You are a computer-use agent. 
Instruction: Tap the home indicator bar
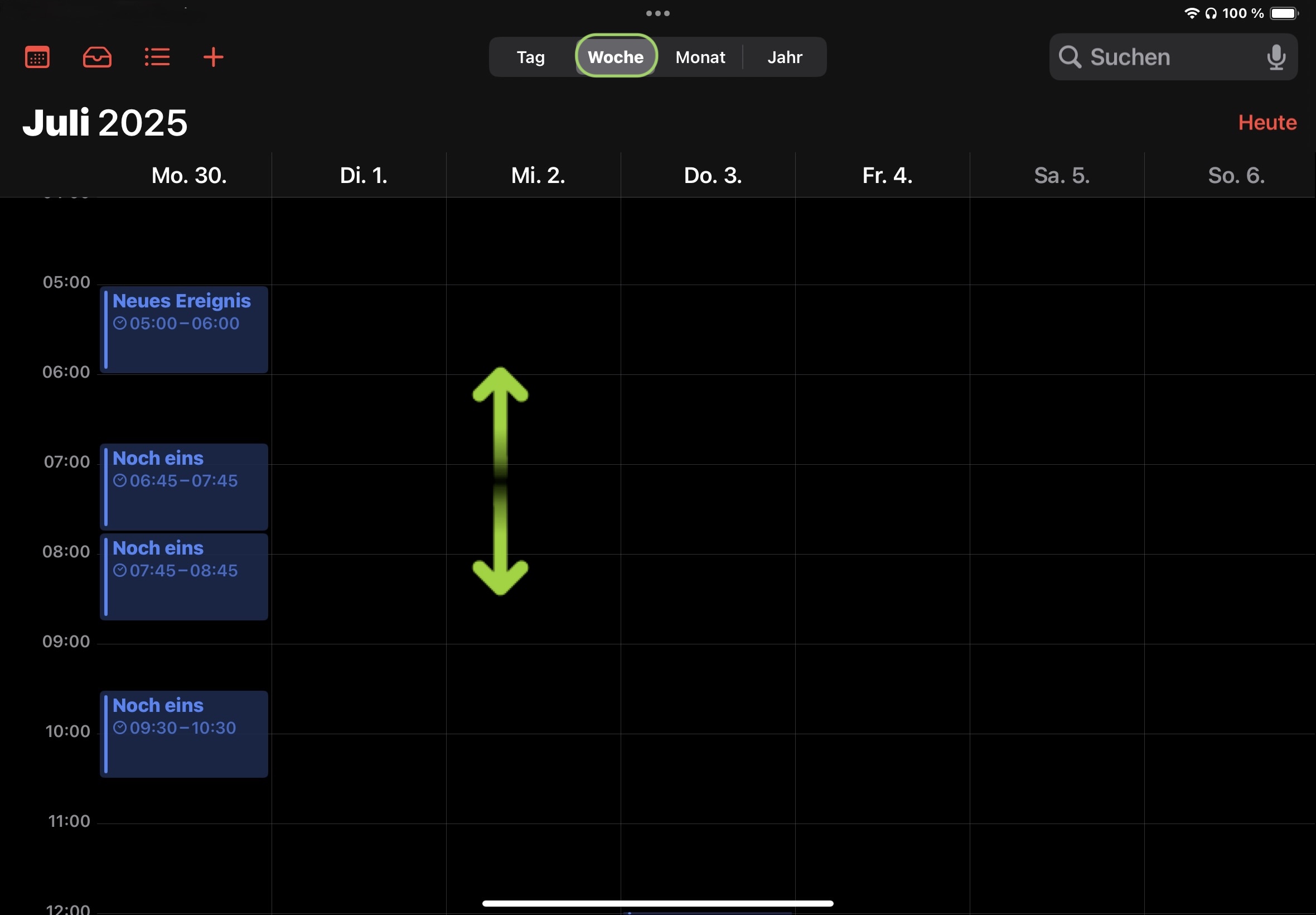[x=657, y=903]
